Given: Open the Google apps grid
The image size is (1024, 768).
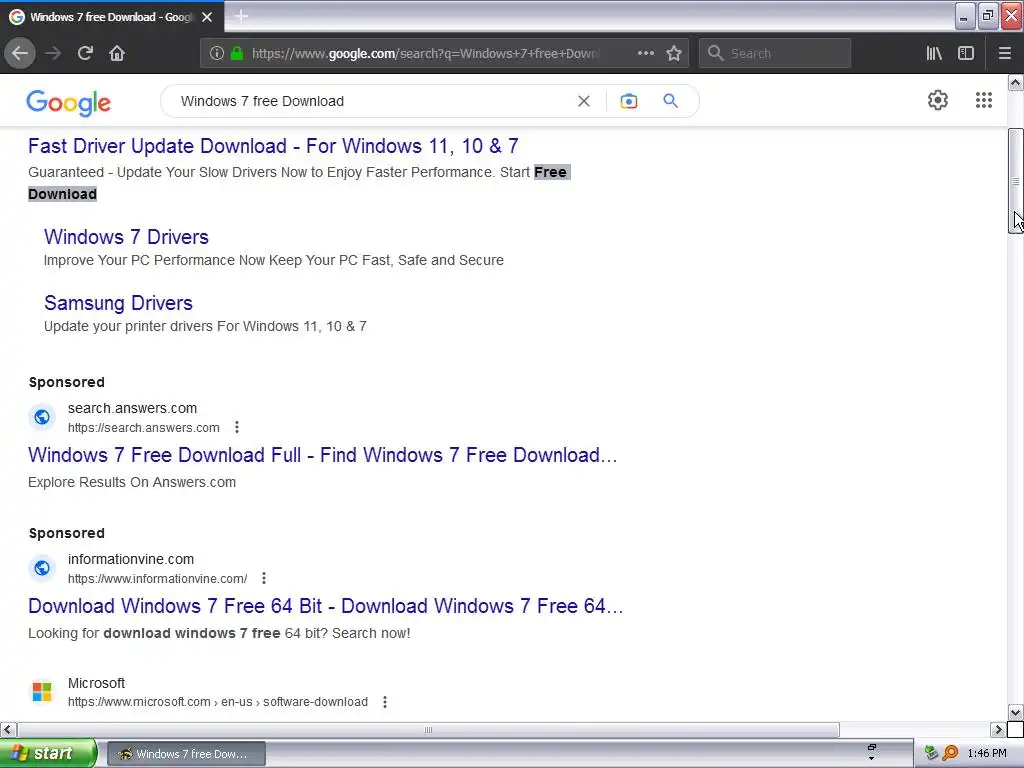Looking at the screenshot, I should click(x=984, y=100).
